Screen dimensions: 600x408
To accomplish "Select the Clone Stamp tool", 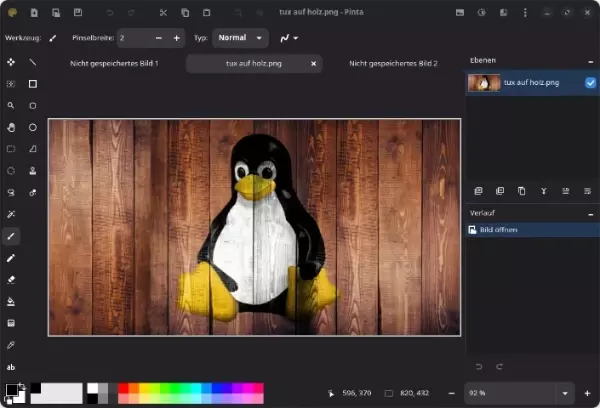I will click(x=33, y=171).
